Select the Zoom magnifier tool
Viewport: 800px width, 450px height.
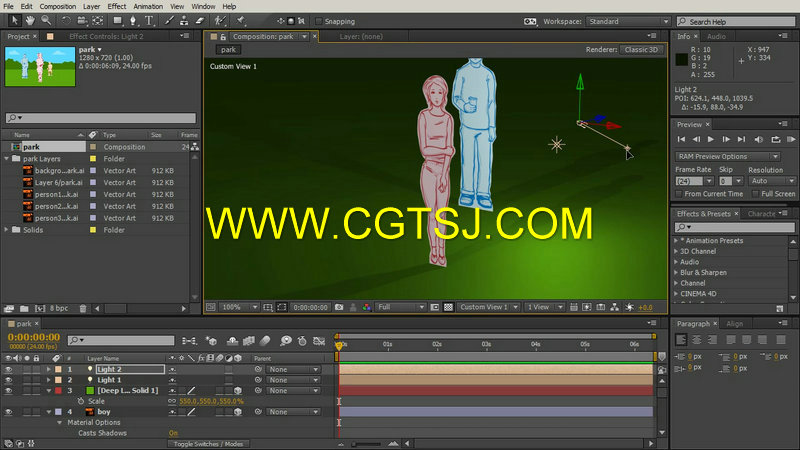(x=46, y=20)
